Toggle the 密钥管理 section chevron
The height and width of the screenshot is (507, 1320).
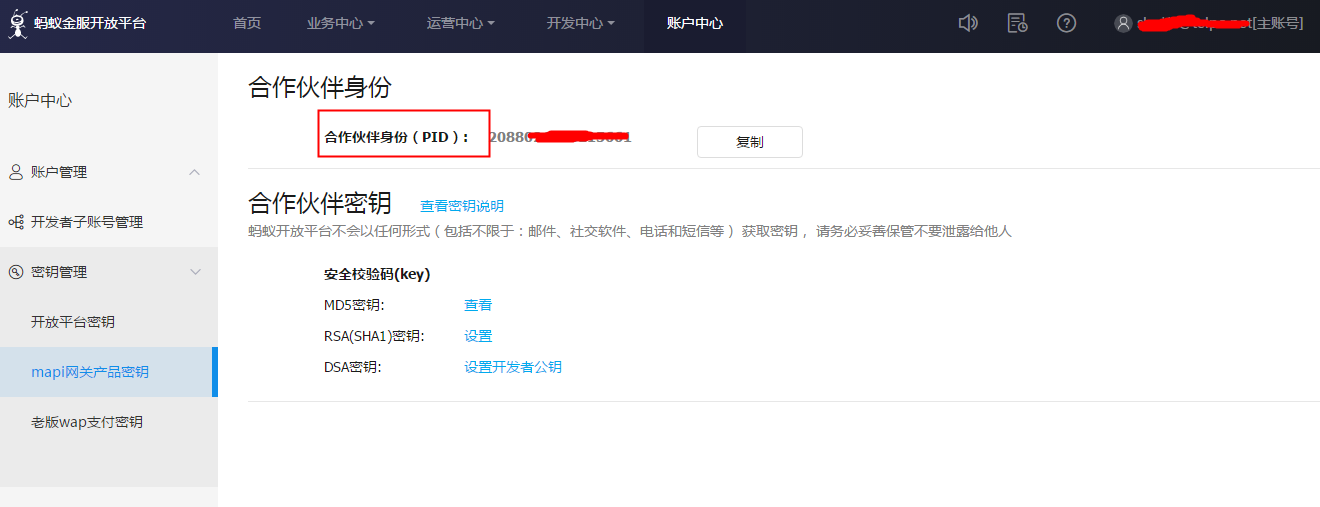[195, 272]
